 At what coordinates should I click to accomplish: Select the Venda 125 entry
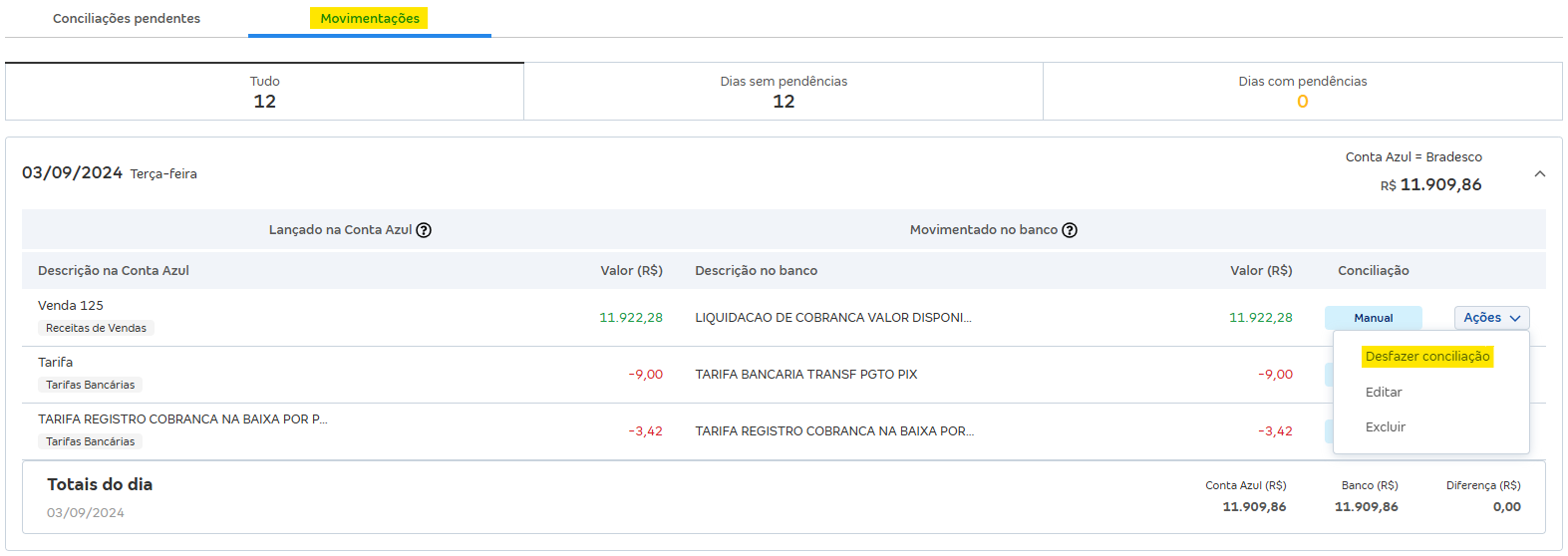coord(71,306)
